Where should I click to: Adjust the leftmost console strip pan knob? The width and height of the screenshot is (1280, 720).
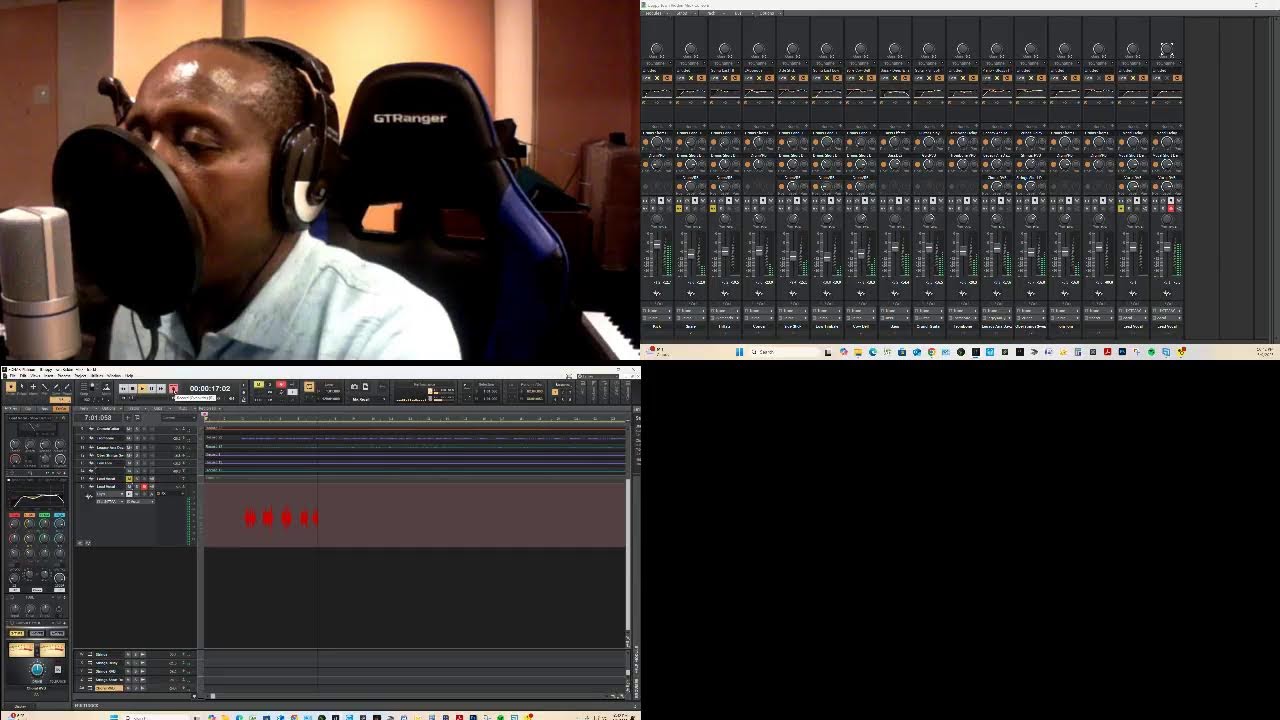(657, 219)
